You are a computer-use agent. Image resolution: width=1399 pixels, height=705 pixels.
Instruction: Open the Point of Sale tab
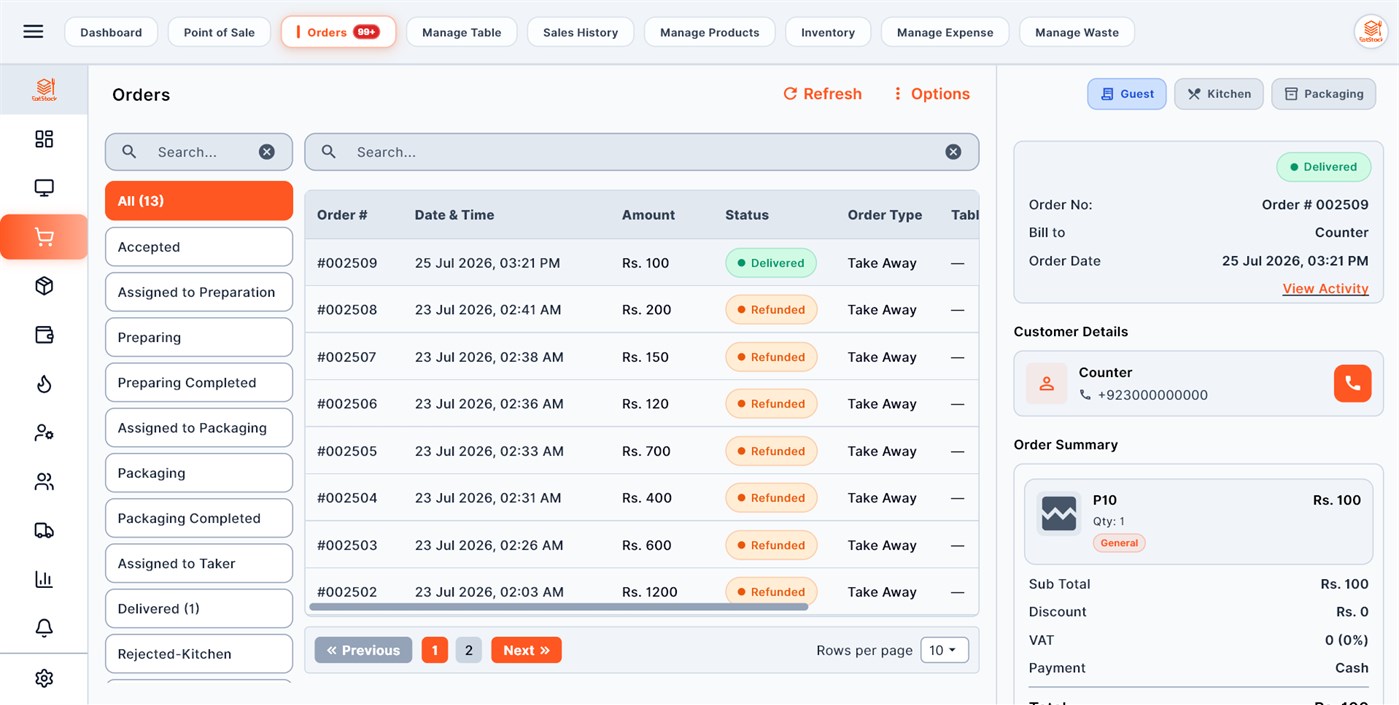pyautogui.click(x=219, y=32)
